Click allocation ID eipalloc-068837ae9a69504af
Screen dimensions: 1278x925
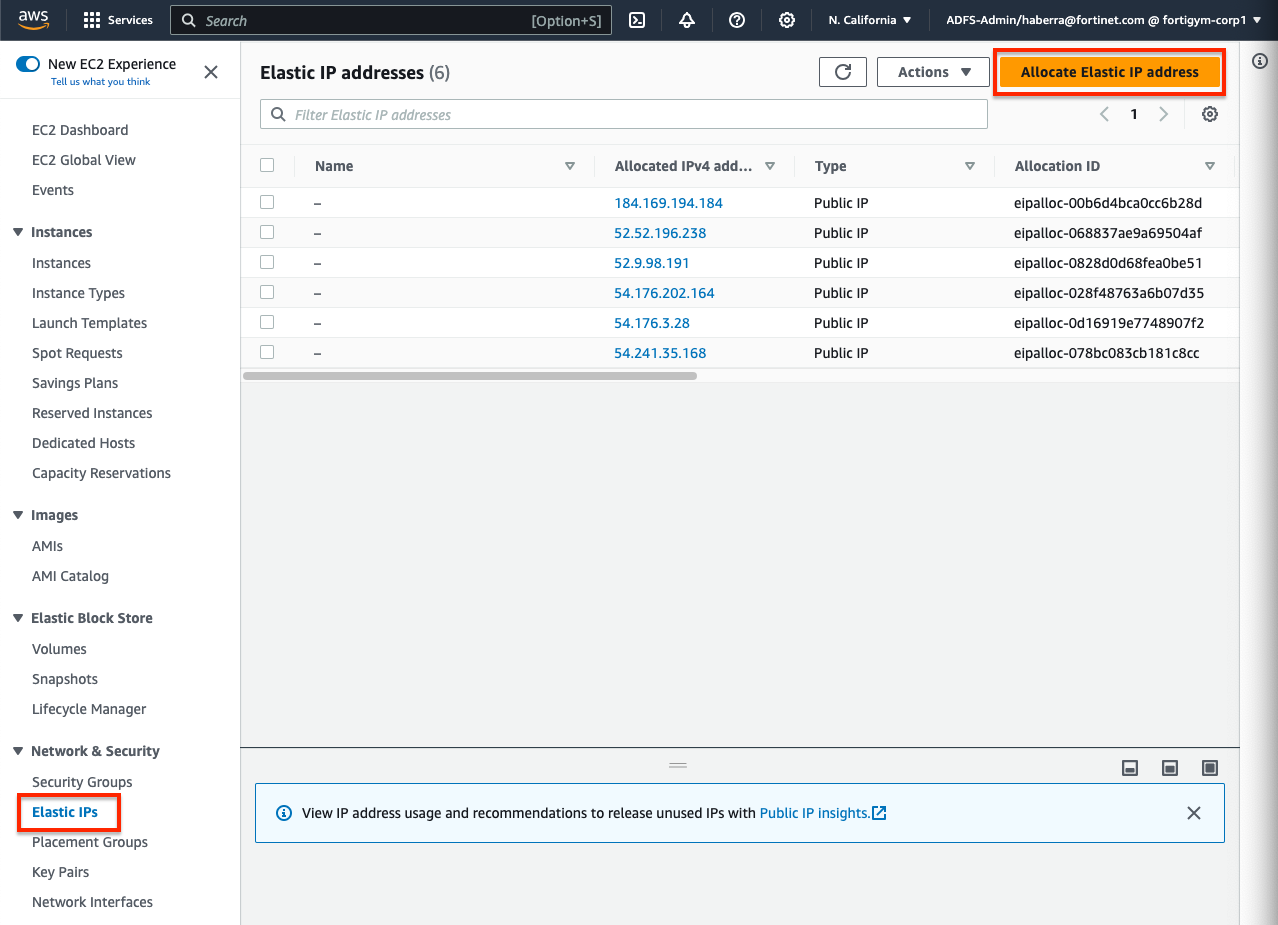[1108, 233]
